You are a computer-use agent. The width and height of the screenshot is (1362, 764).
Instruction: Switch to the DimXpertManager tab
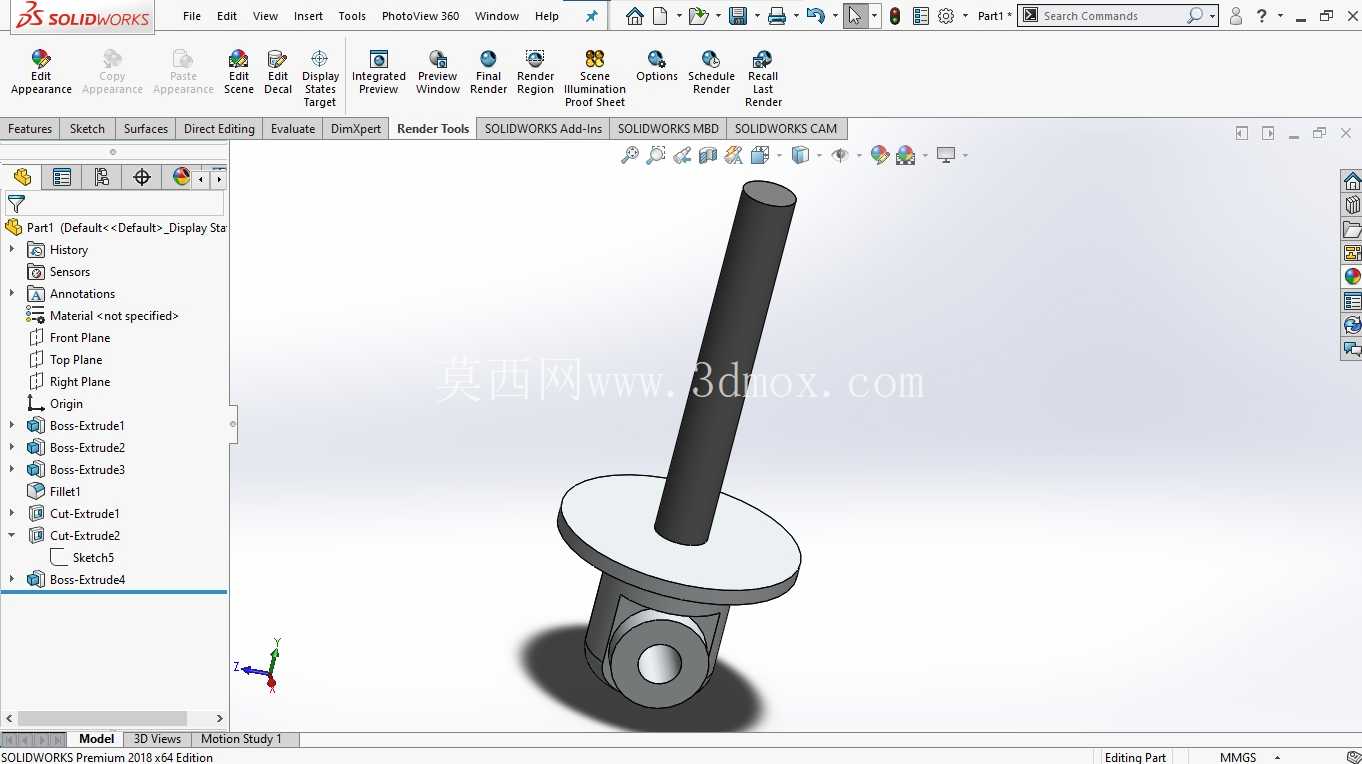pos(142,177)
